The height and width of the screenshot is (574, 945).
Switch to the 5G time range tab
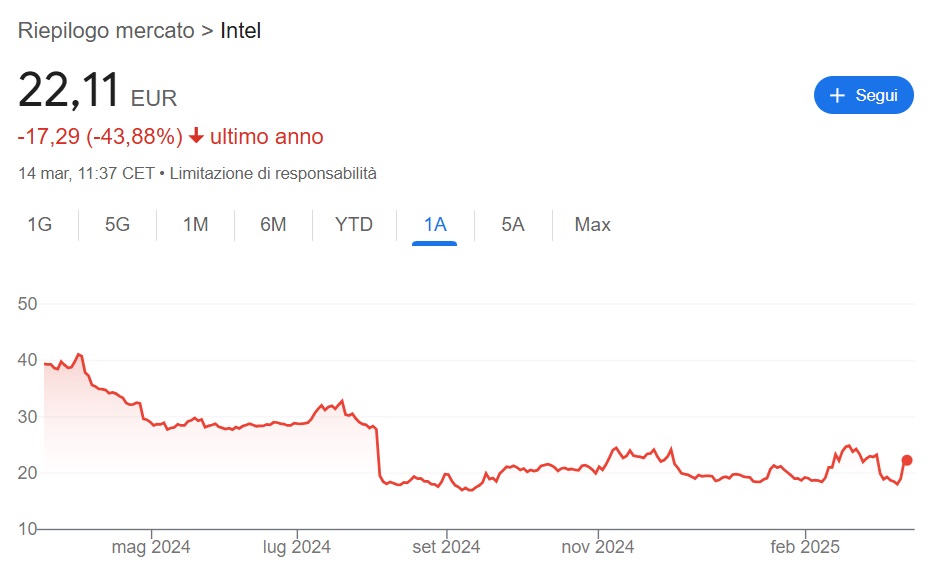(117, 224)
